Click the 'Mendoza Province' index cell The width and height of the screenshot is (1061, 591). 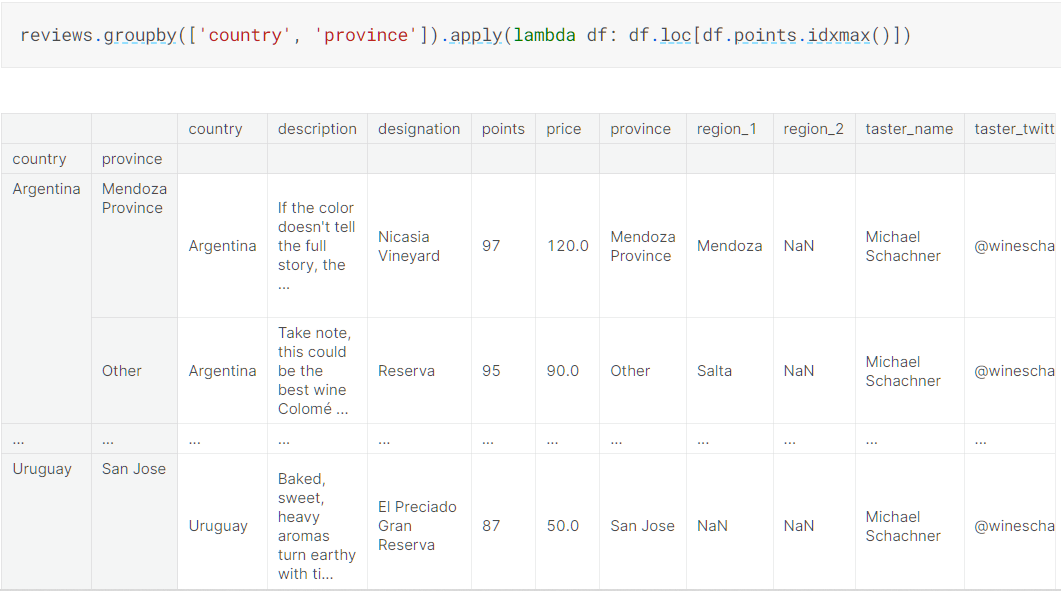coord(134,198)
